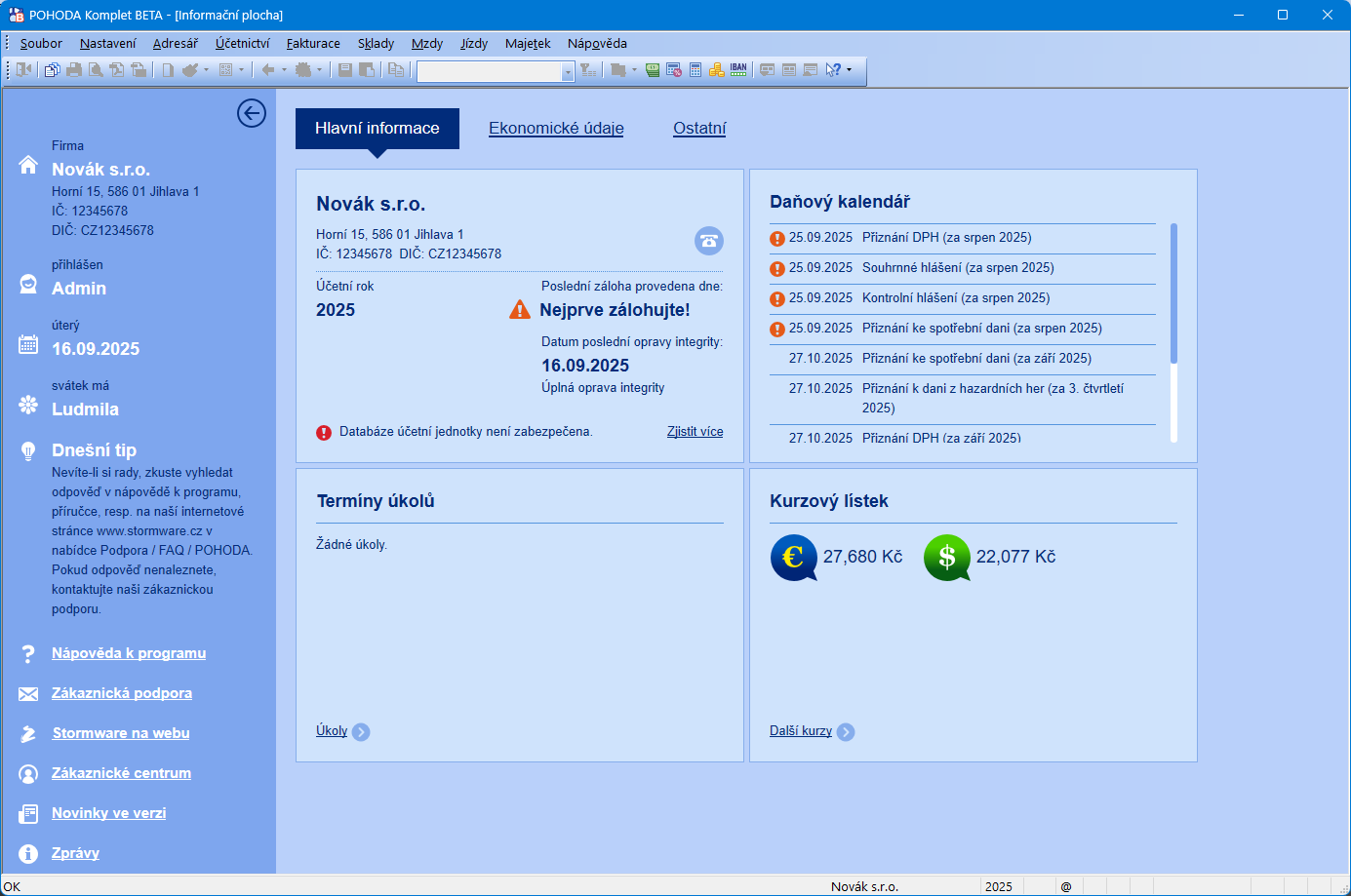
Task: Open the Účetnictví menu
Action: [243, 43]
